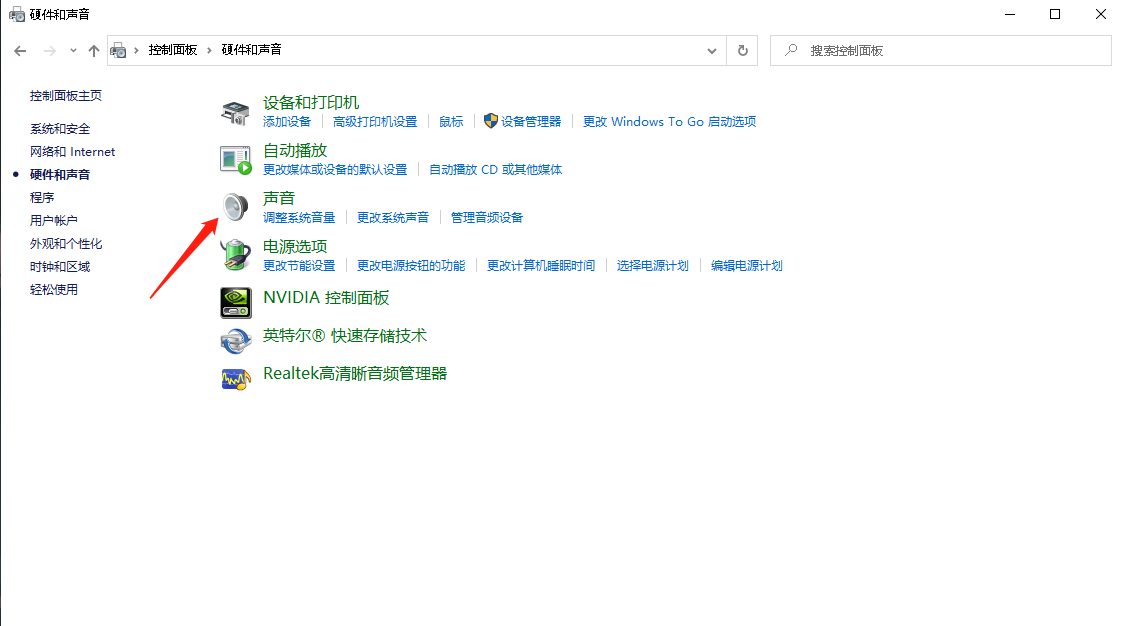Screen dimensions: 1123x626
Task: Open 更改 Windows To Go 启动选项
Action: [x=670, y=122]
